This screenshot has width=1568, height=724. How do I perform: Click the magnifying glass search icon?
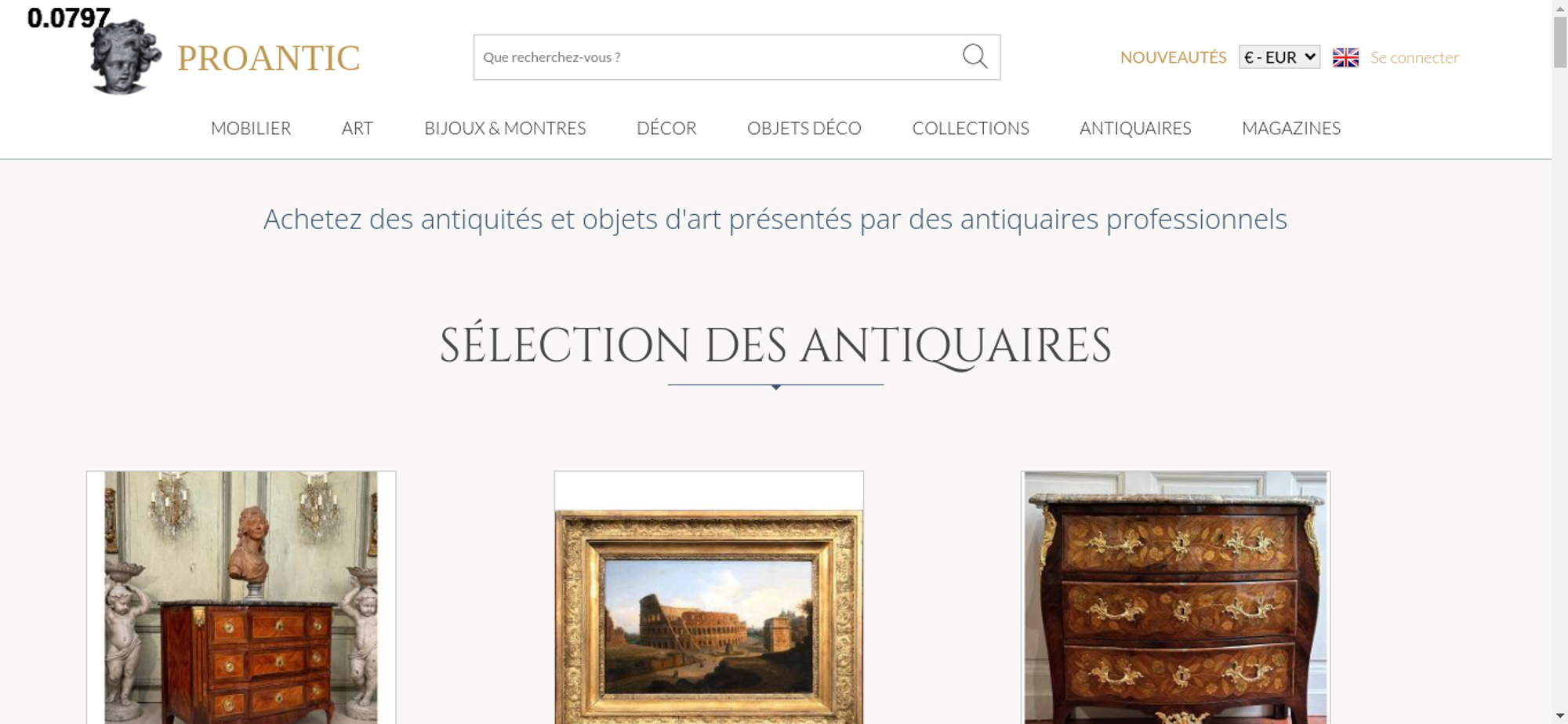975,56
